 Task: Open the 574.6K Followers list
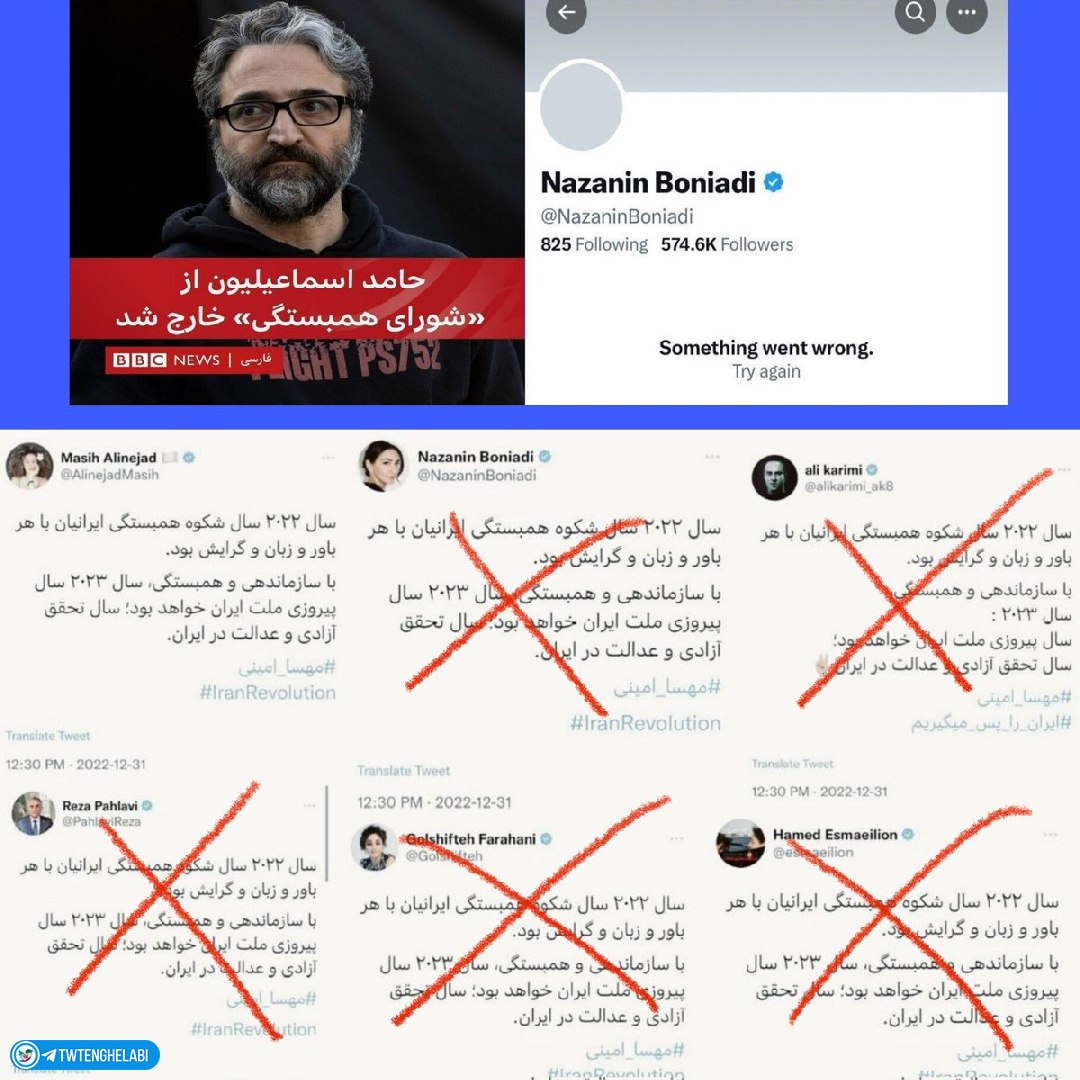coord(727,245)
